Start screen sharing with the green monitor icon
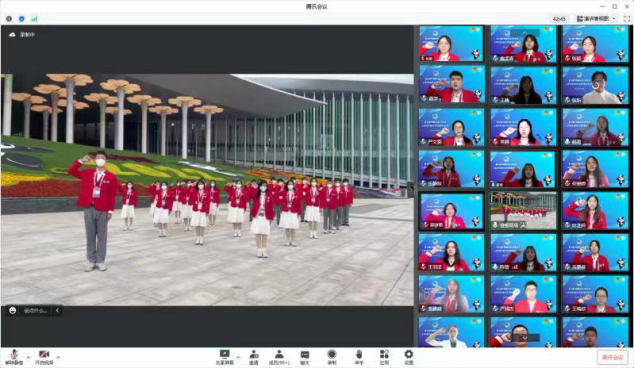 pos(224,357)
